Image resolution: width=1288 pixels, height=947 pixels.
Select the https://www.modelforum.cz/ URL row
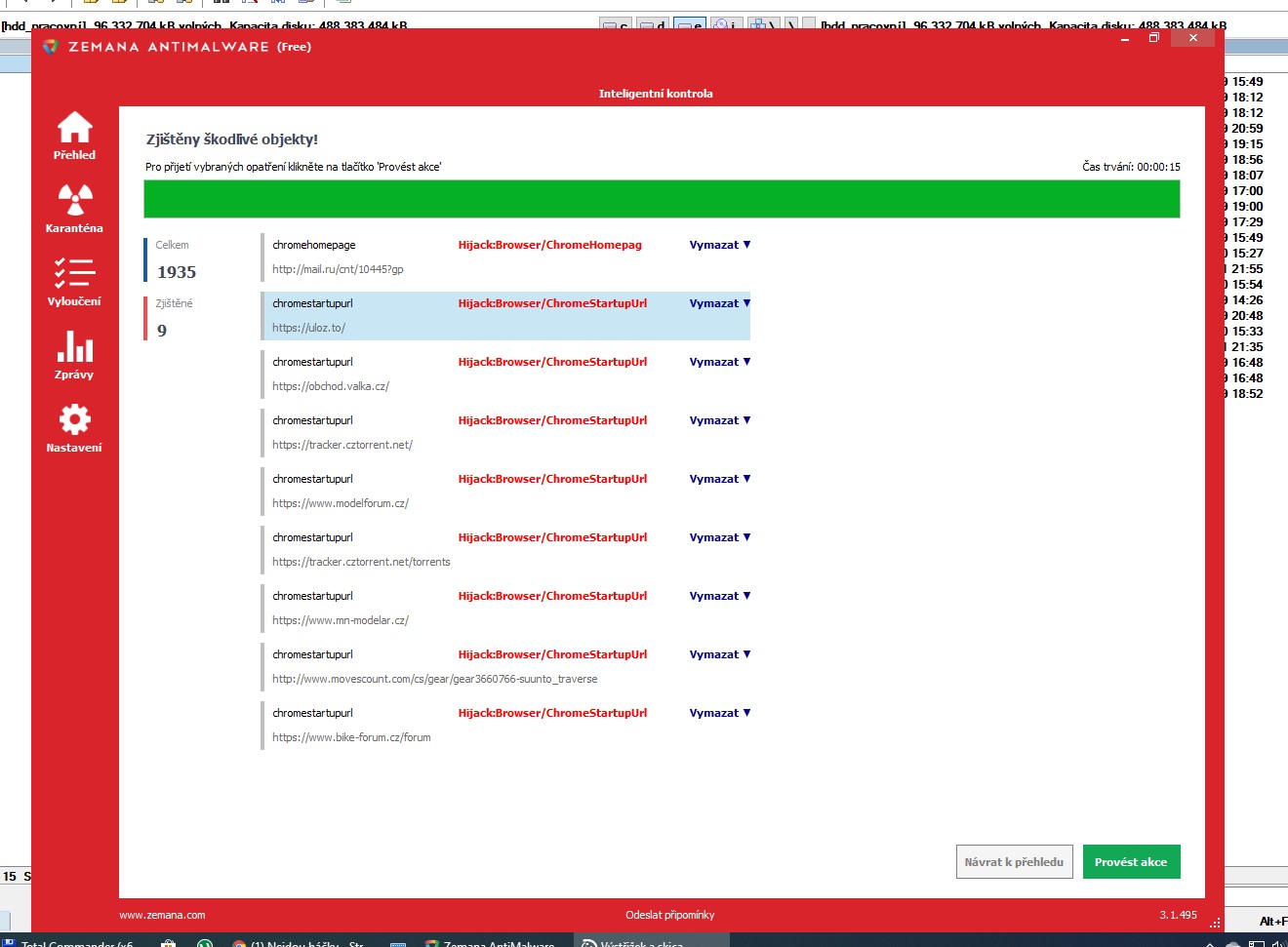coord(341,503)
